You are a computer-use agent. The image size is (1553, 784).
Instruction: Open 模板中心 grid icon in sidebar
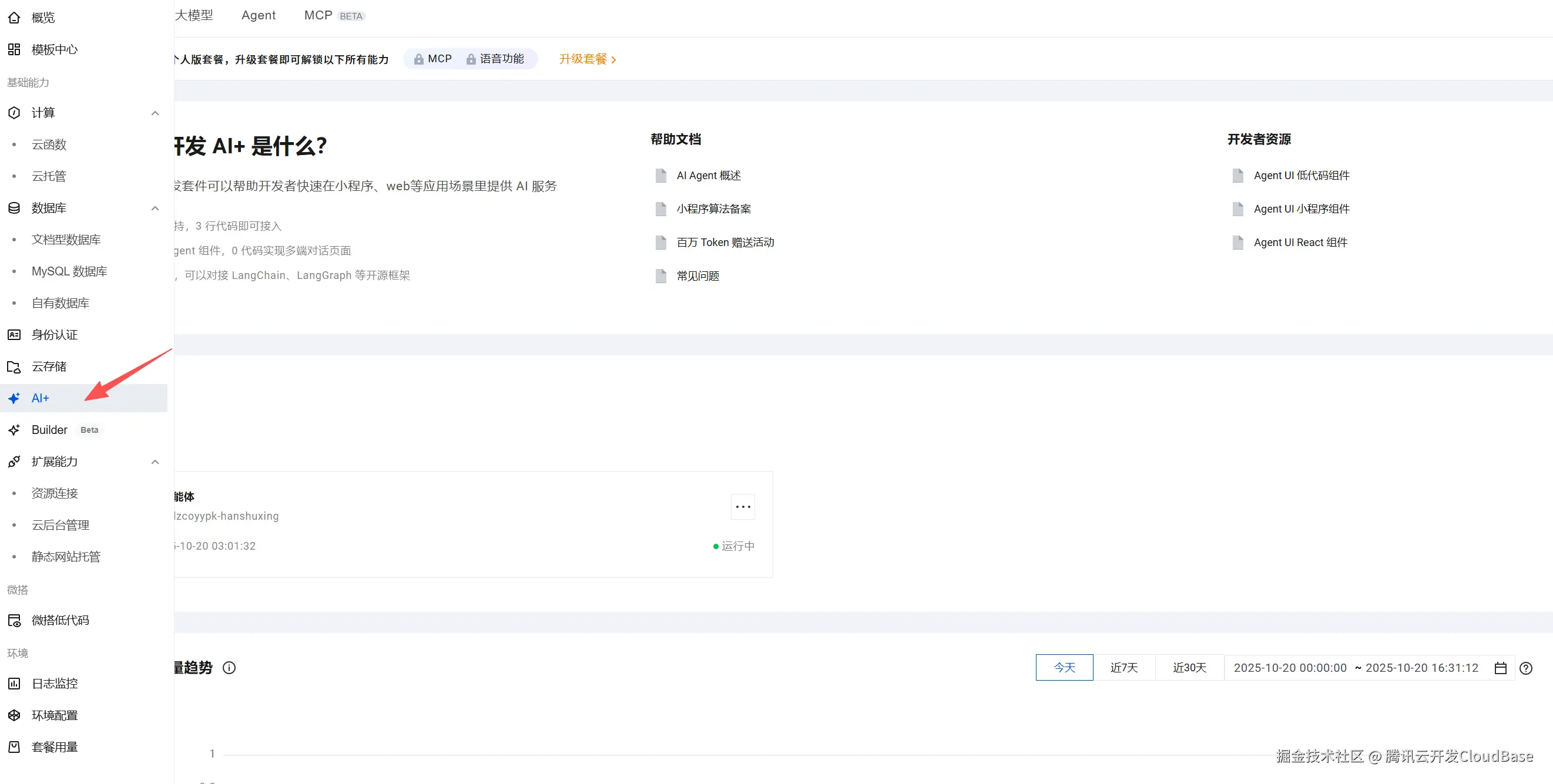[x=14, y=49]
